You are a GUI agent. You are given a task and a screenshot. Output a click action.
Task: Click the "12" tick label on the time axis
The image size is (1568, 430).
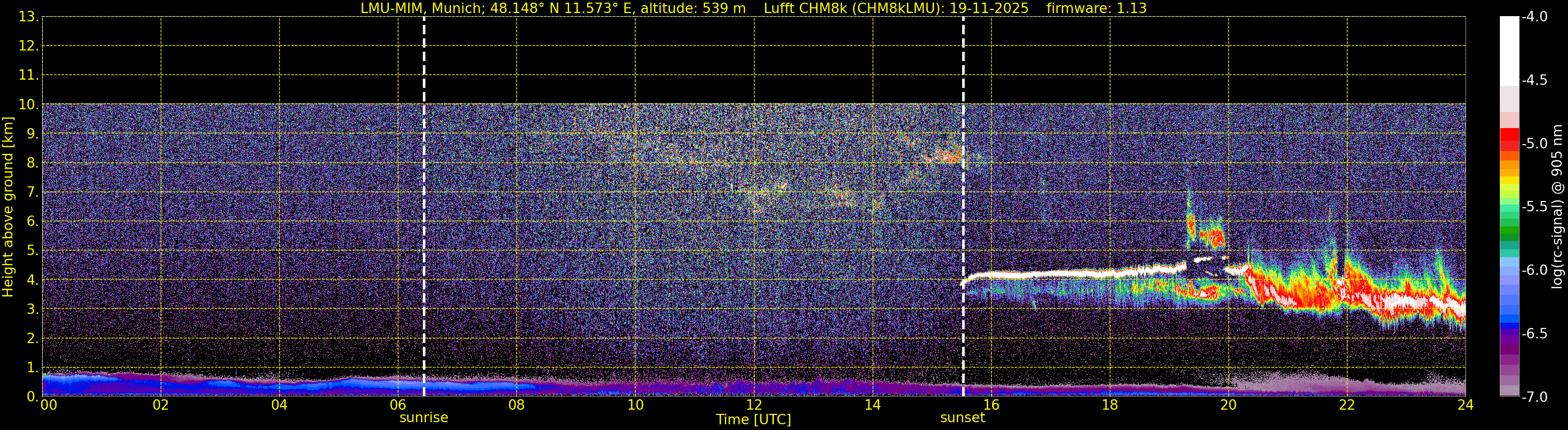754,405
